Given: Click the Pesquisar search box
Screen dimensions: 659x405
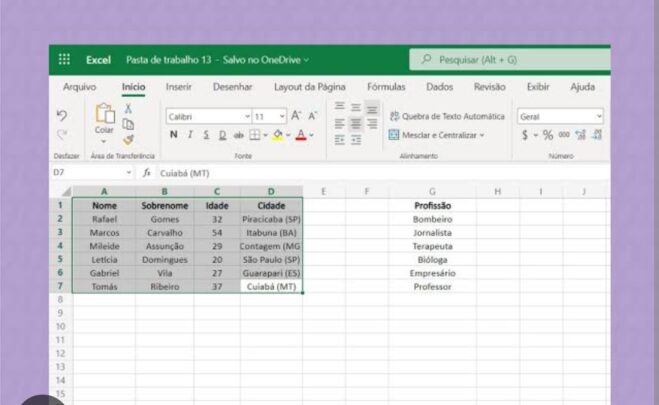Looking at the screenshot, I should (x=510, y=60).
